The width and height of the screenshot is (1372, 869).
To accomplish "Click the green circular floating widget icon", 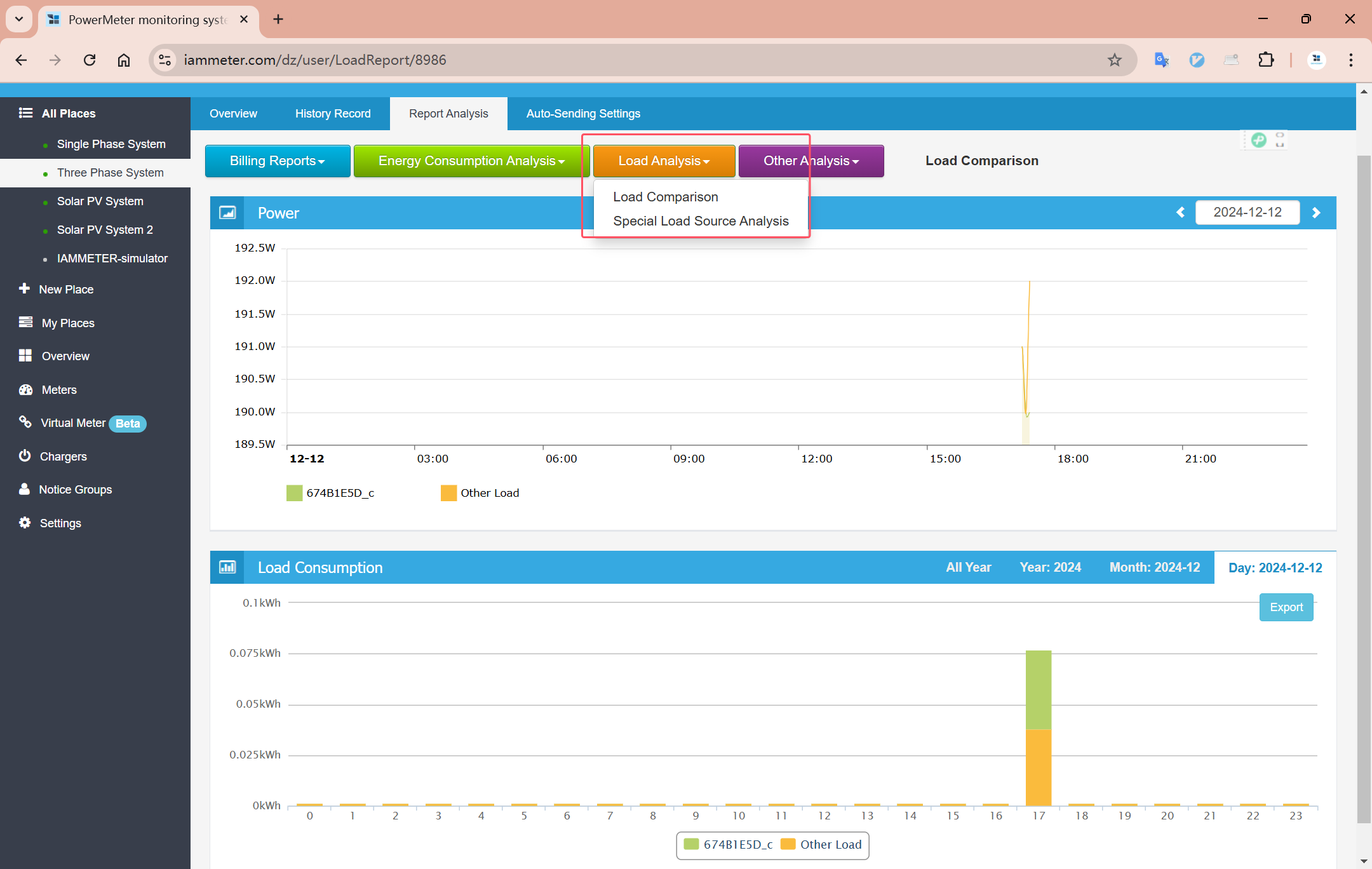I will click(1258, 140).
